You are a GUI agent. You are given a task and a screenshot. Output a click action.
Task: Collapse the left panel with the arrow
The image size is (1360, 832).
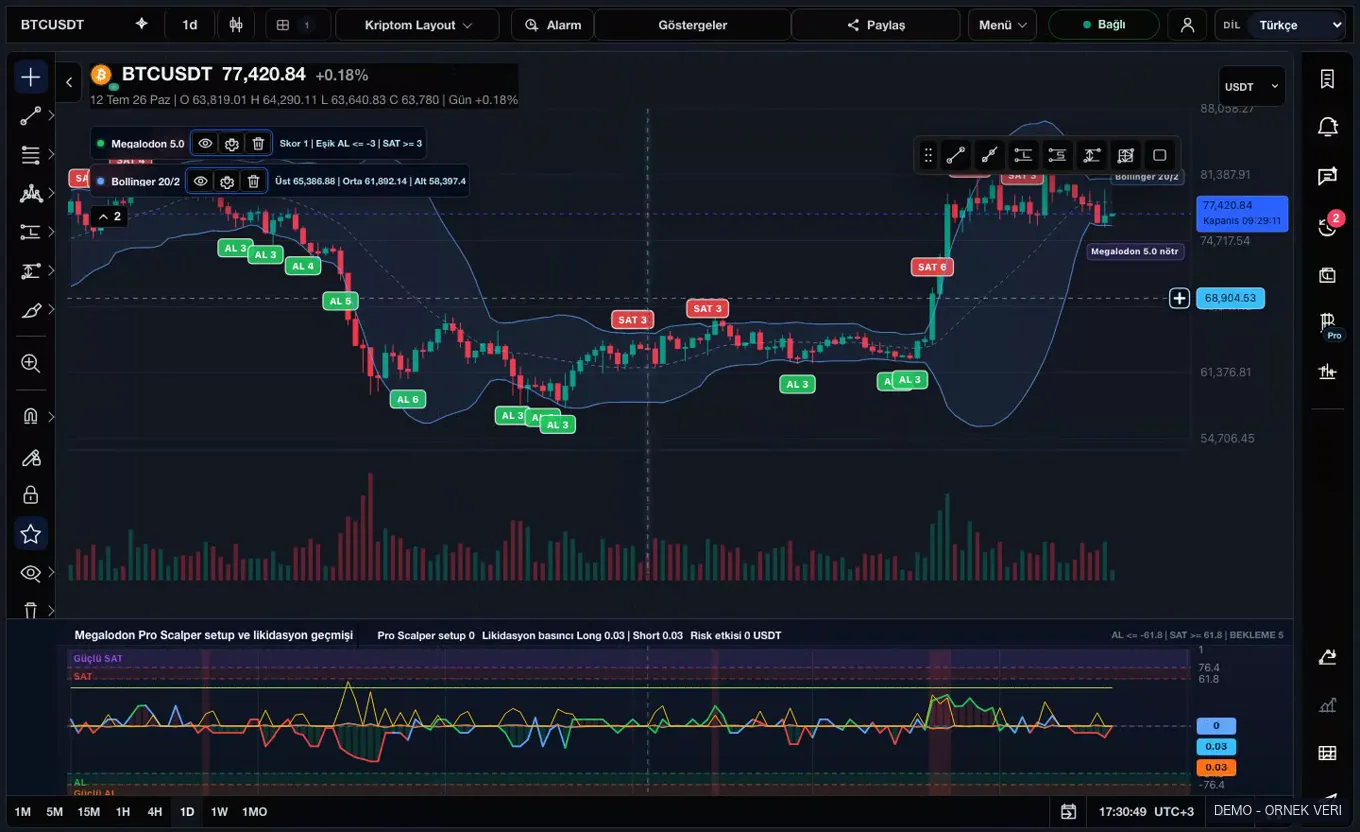[x=69, y=82]
